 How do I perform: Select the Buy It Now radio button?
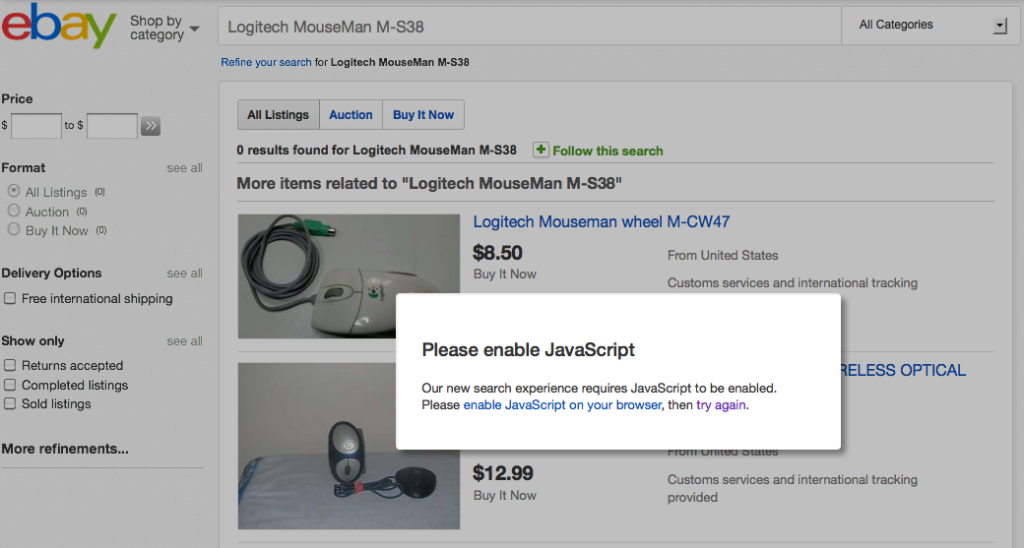click(x=14, y=230)
